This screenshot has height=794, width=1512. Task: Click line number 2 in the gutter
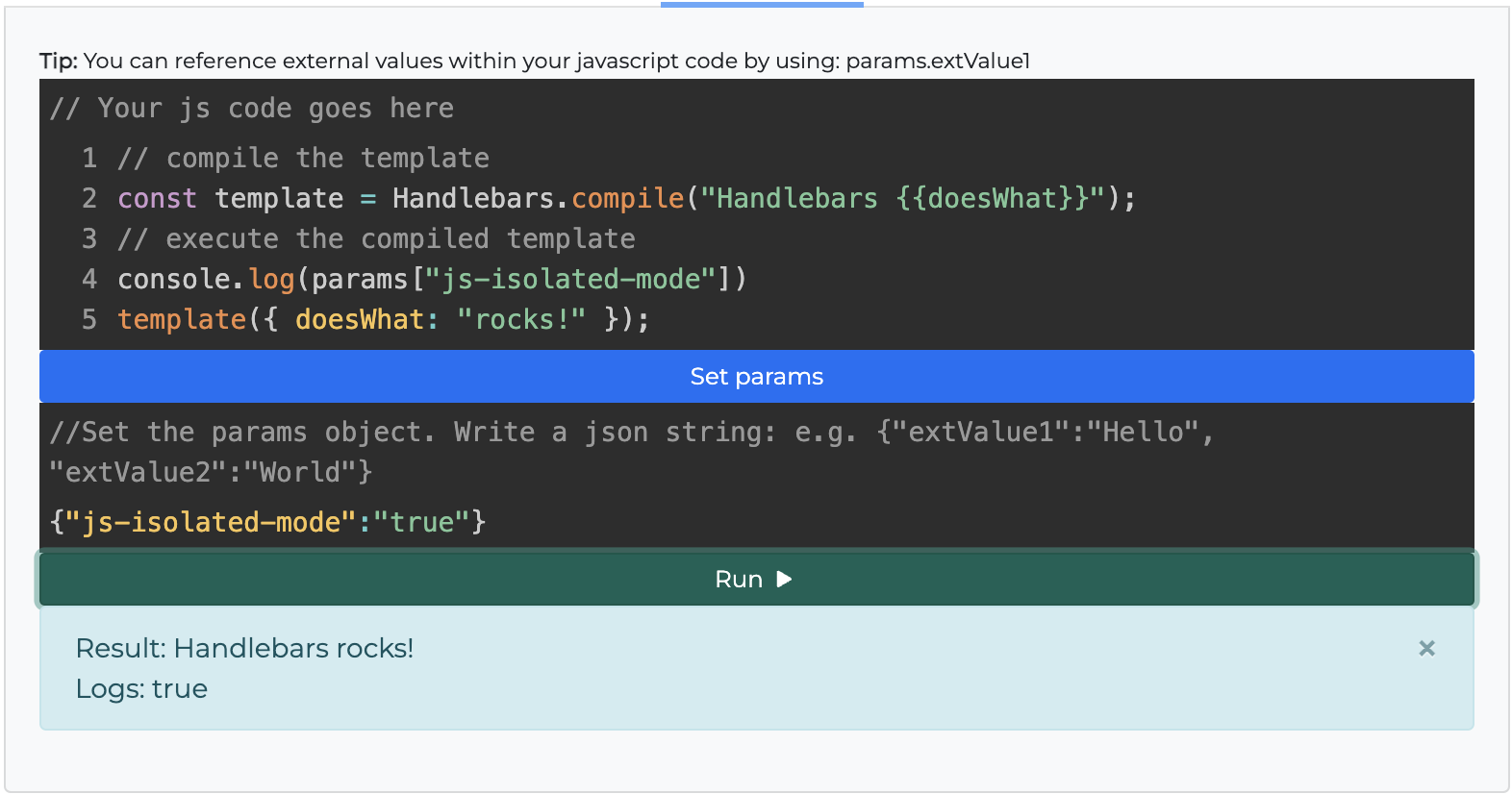89,198
